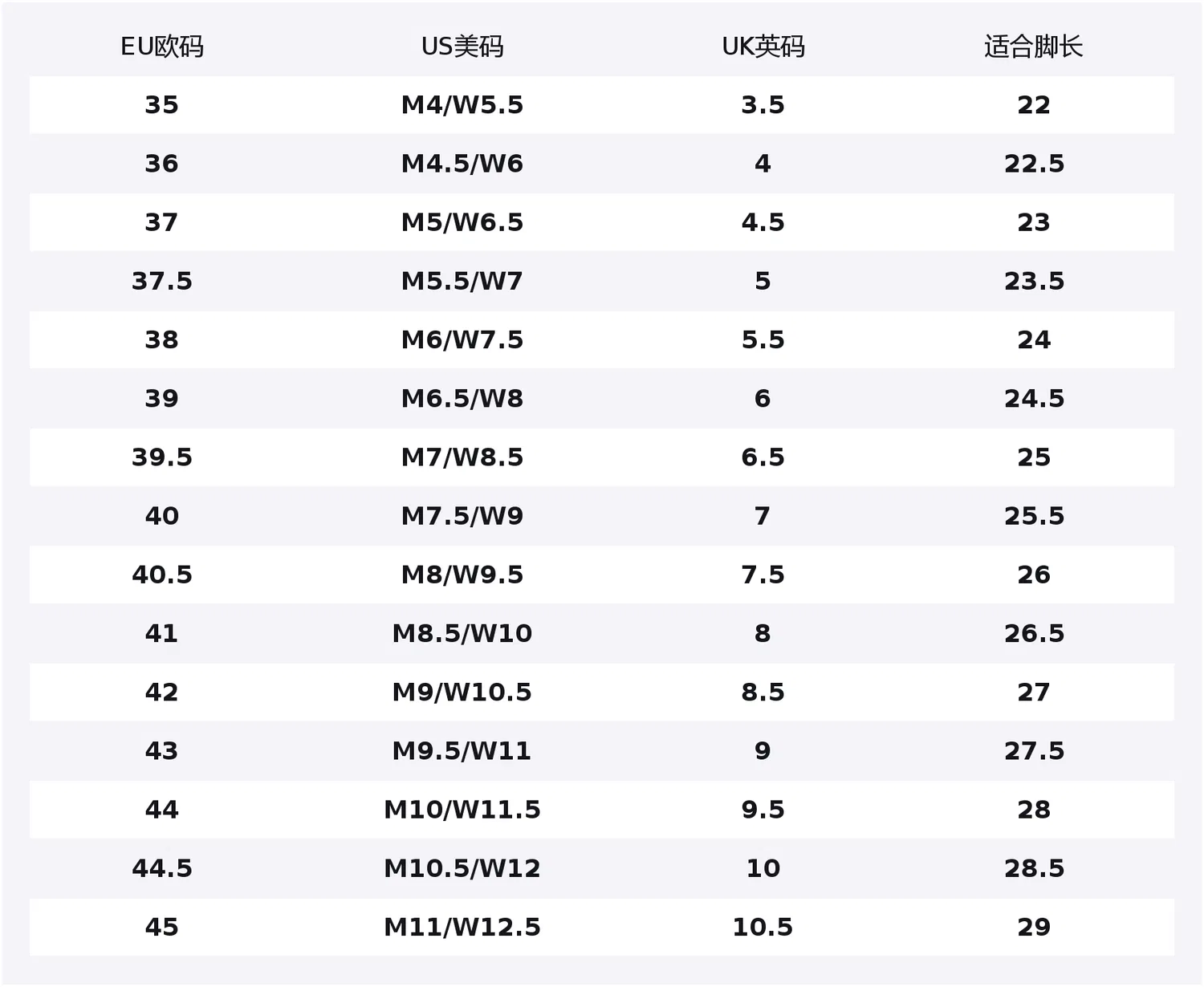Screen dimensions: 1204x987
Task: Click the M8.5/W10 US size cell
Action: click(462, 633)
